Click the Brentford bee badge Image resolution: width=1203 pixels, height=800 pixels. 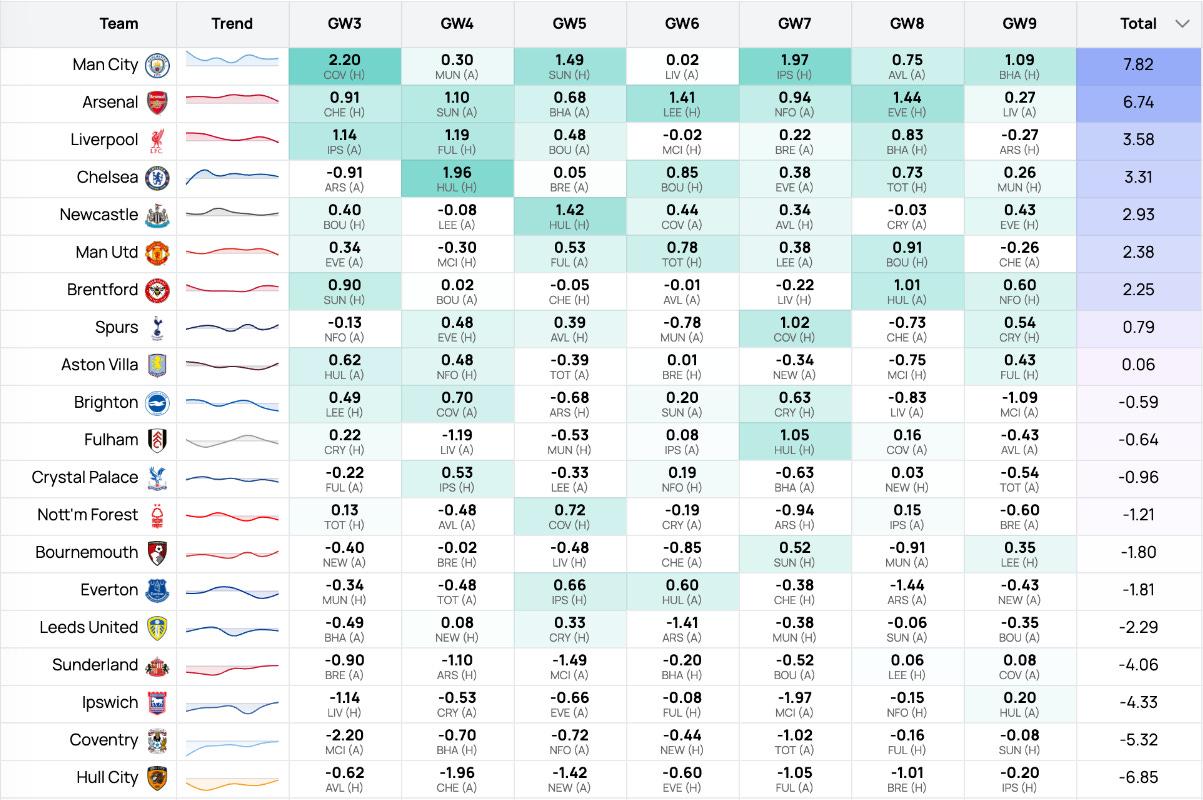157,291
